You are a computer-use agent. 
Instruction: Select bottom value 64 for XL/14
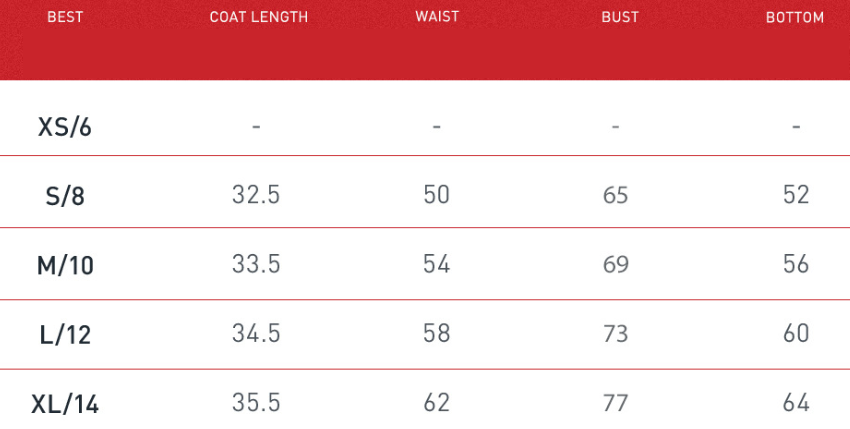pyautogui.click(x=796, y=403)
